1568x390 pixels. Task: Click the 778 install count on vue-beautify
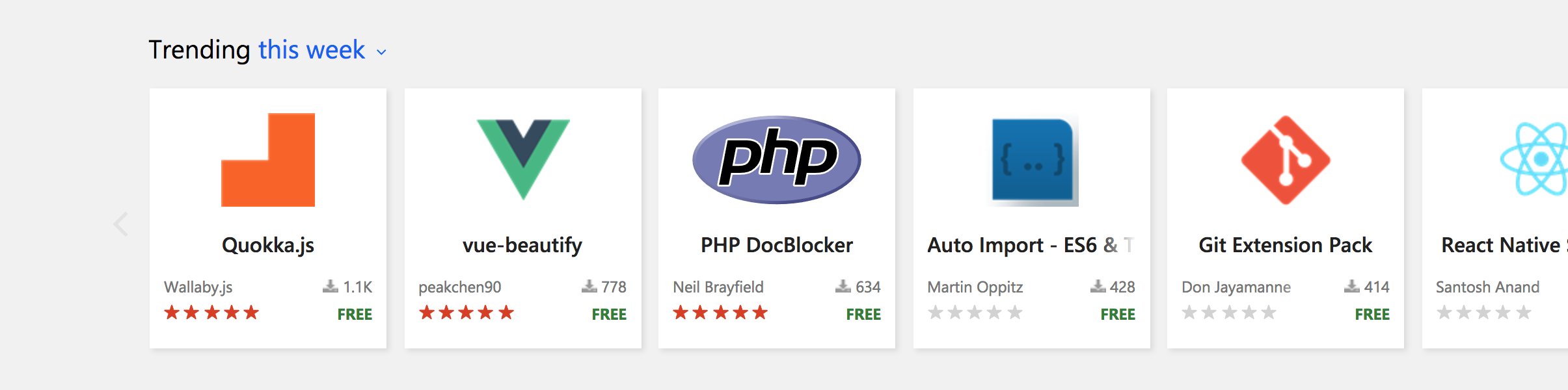[614, 287]
